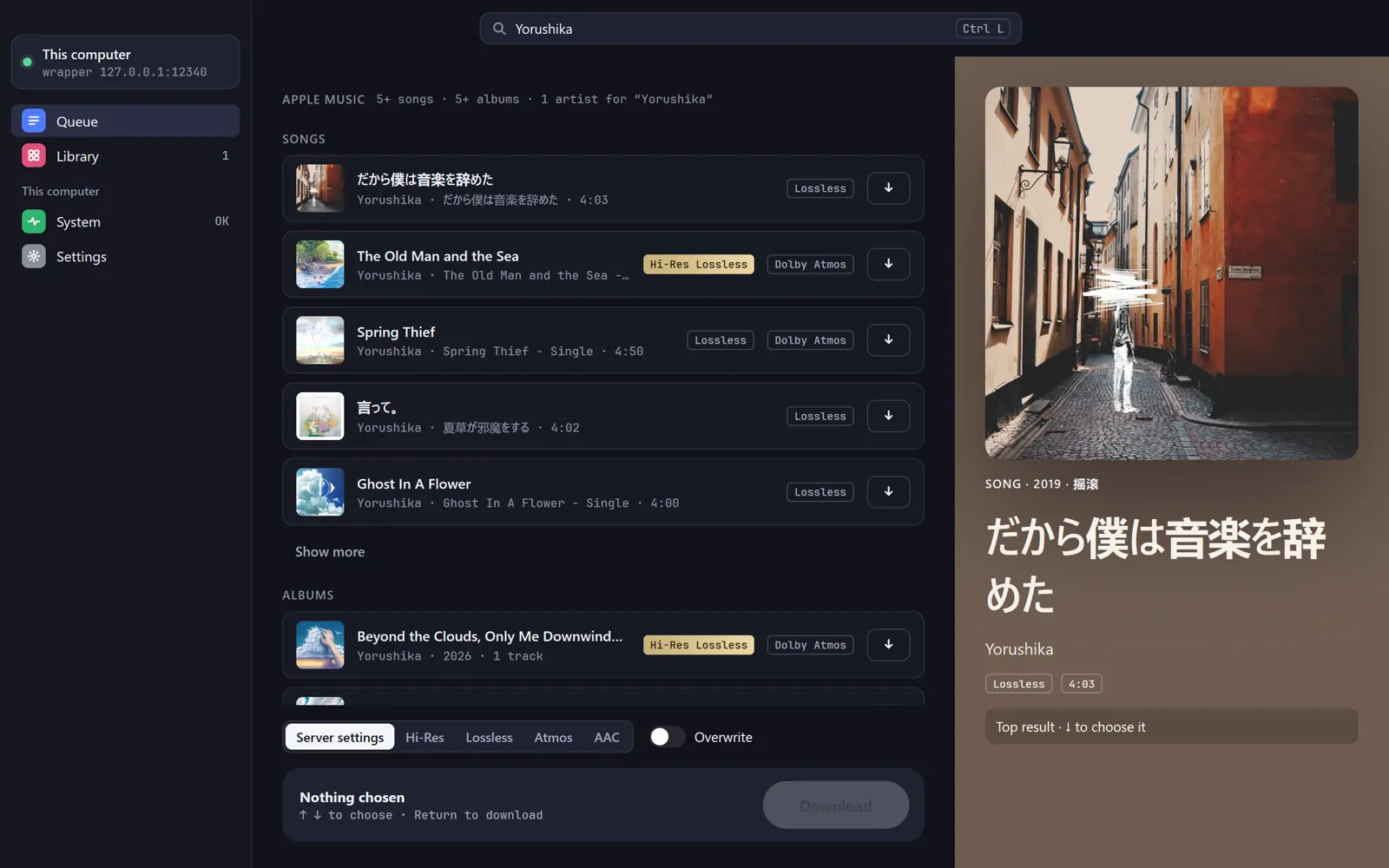This screenshot has height=868, width=1389.
Task: Download Ghost In A Flower song
Action: pos(888,492)
